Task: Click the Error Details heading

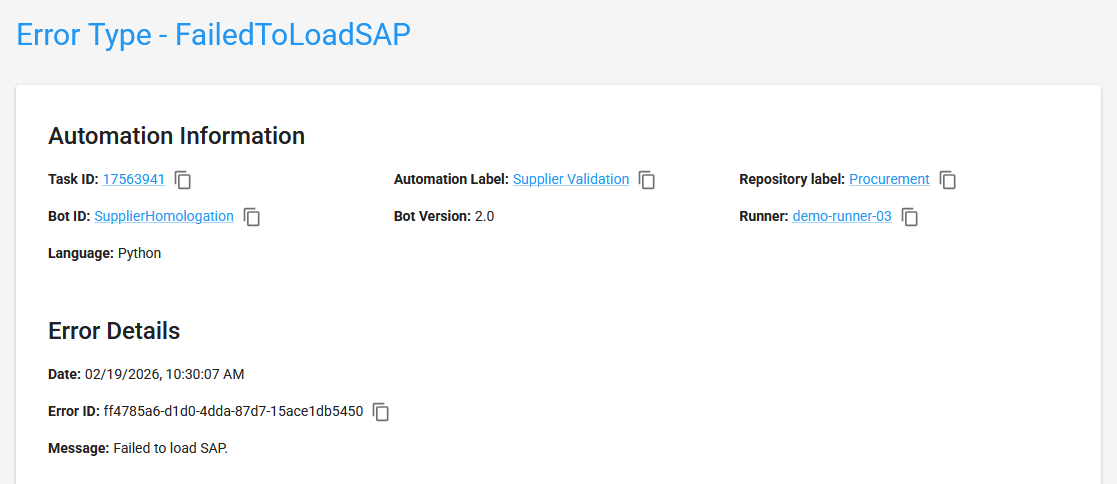Action: click(114, 331)
